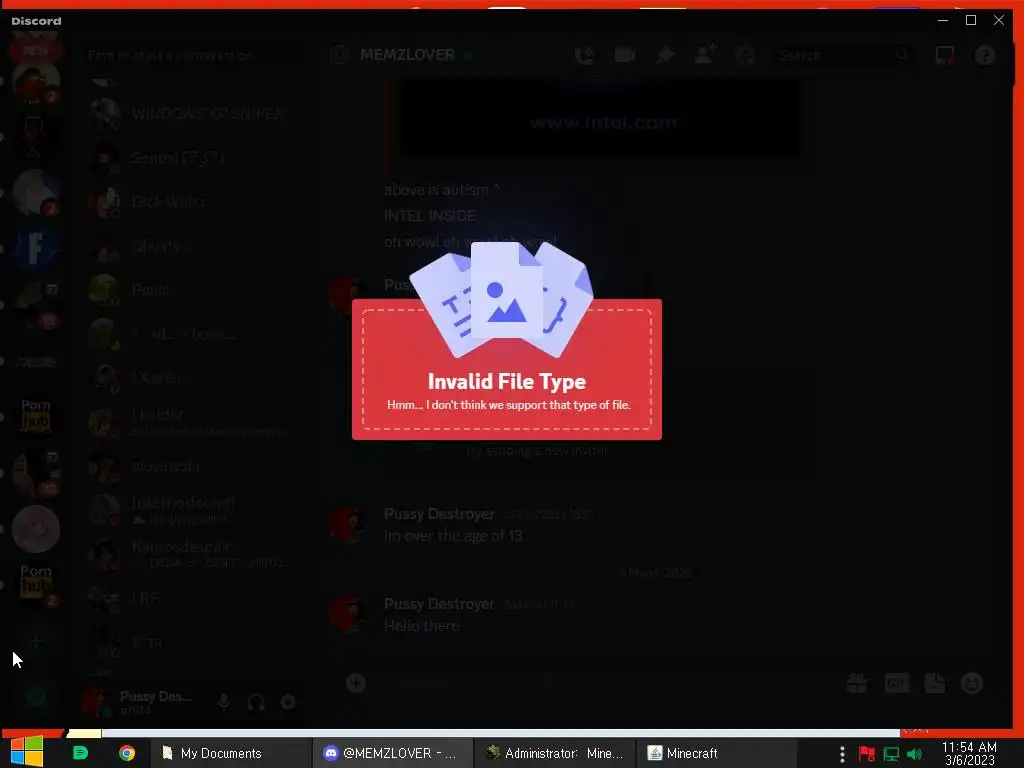The height and width of the screenshot is (768, 1024).
Task: Click the red flag tray icon
Action: (x=867, y=754)
